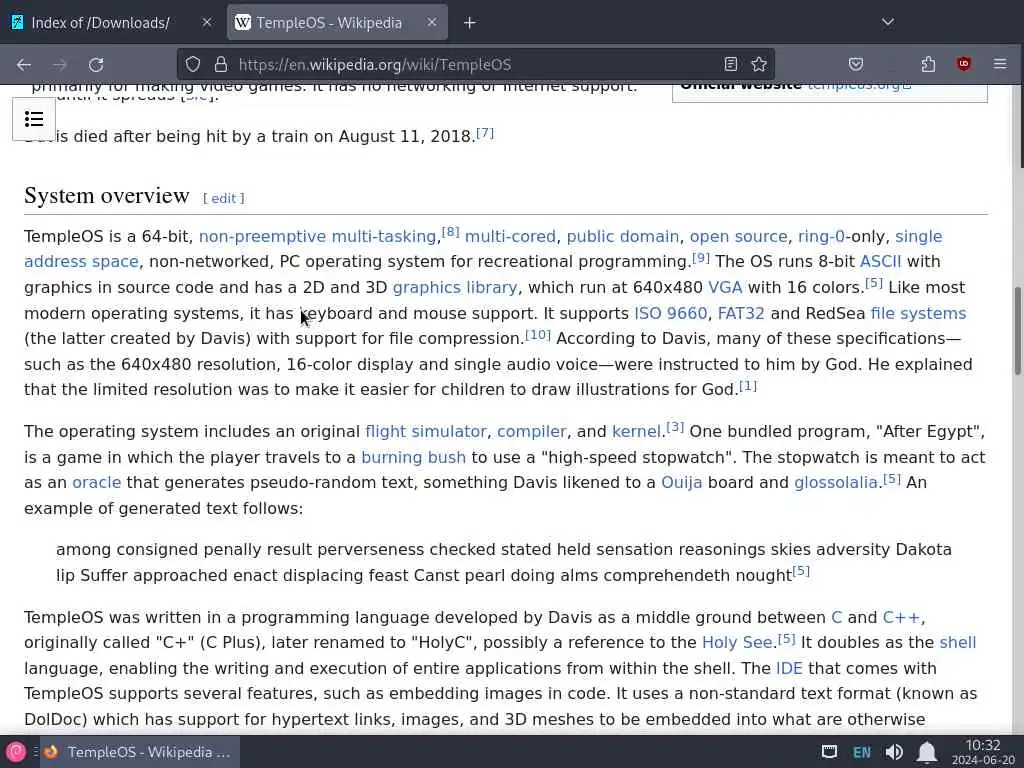Open the volume speaker tray icon

pyautogui.click(x=894, y=752)
